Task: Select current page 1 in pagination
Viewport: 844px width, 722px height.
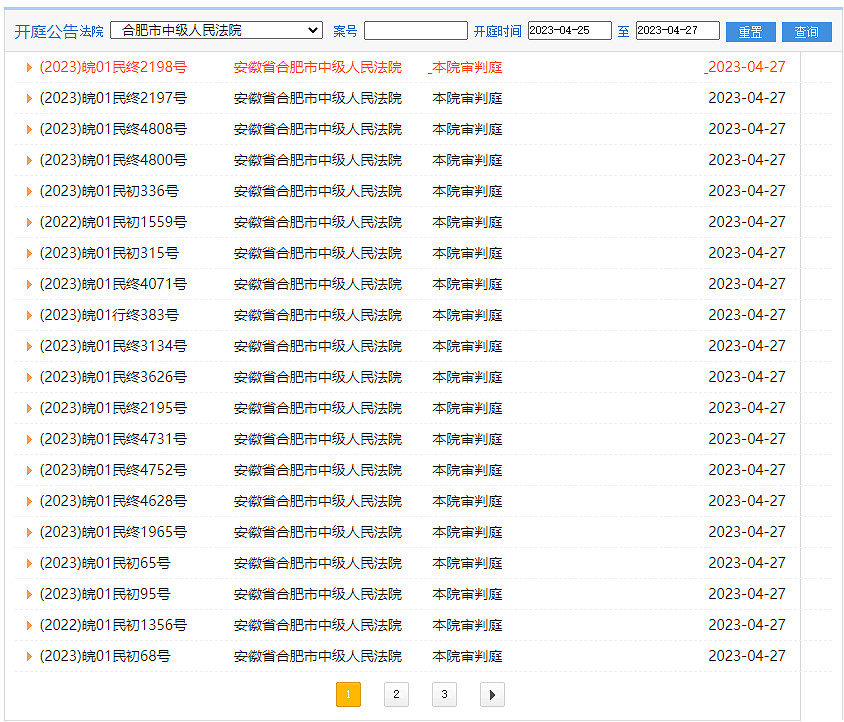Action: click(348, 694)
